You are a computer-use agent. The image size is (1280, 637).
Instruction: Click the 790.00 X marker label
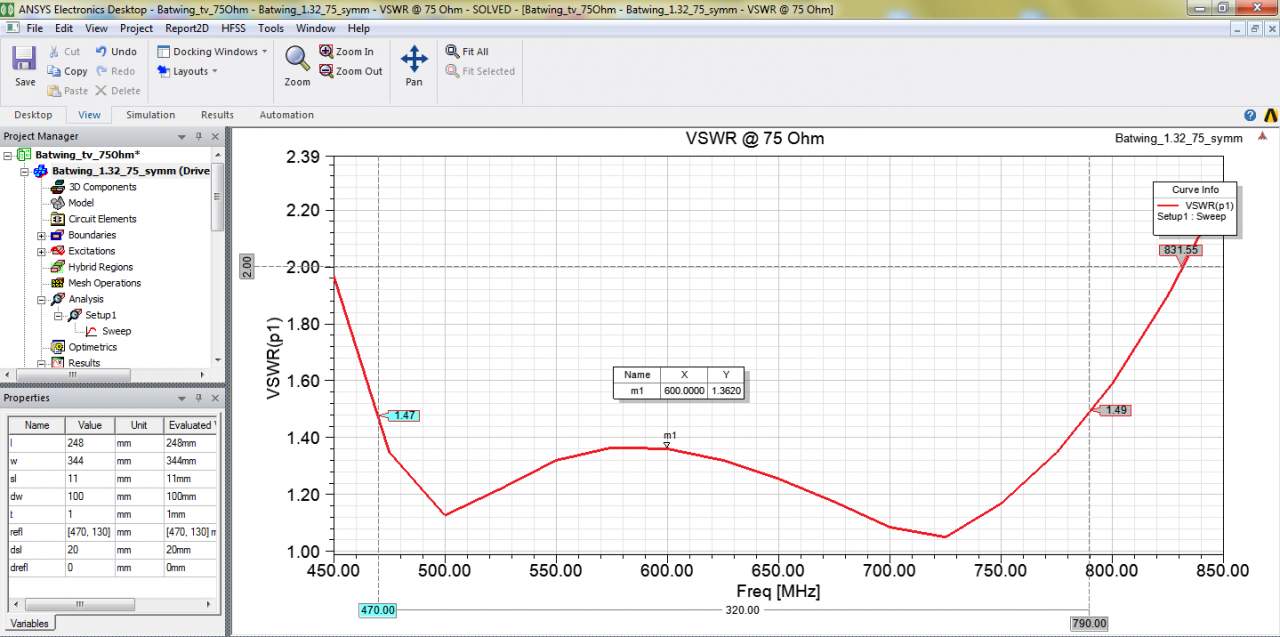[x=1089, y=623]
